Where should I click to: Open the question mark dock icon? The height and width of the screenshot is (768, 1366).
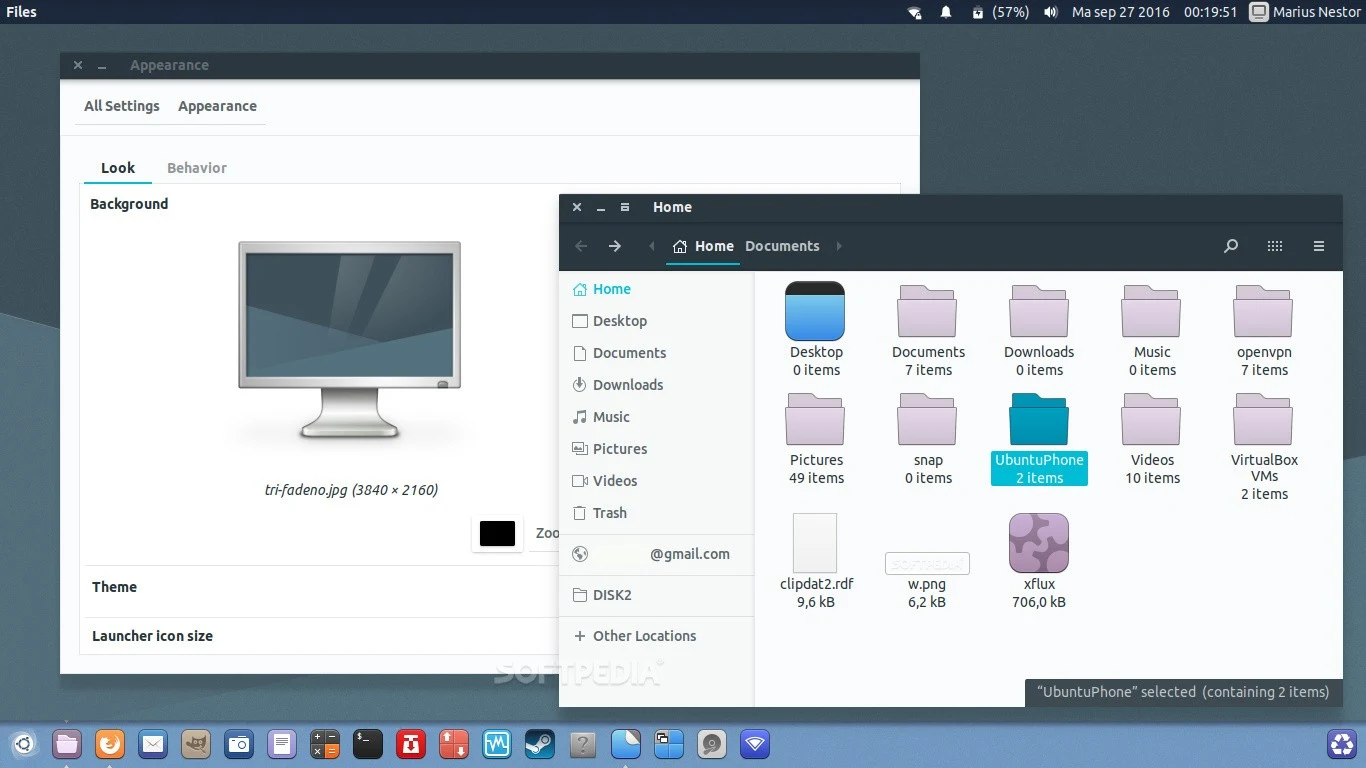583,744
